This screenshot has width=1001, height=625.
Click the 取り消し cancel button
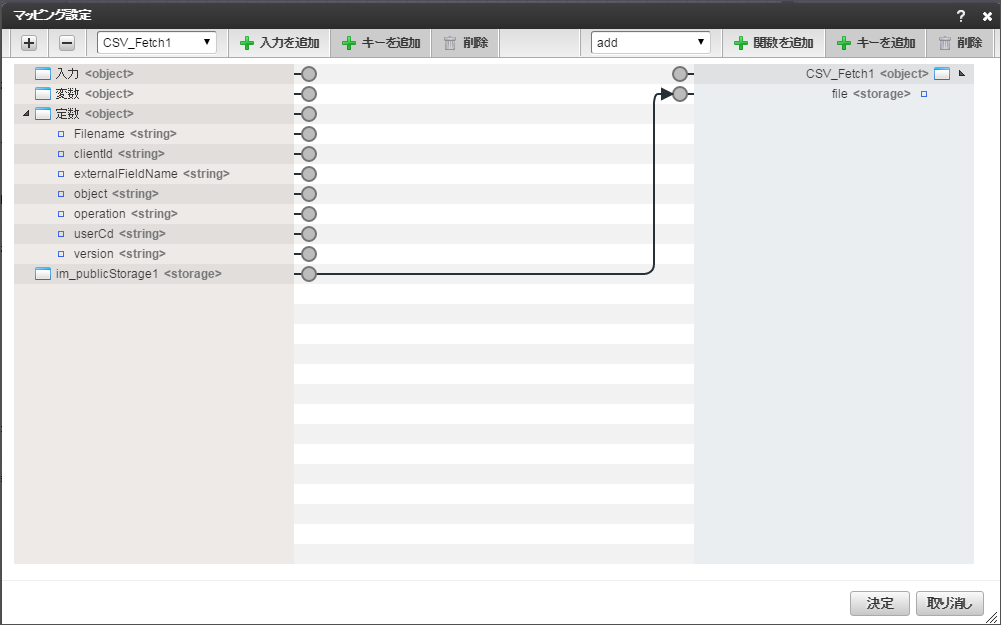[950, 603]
